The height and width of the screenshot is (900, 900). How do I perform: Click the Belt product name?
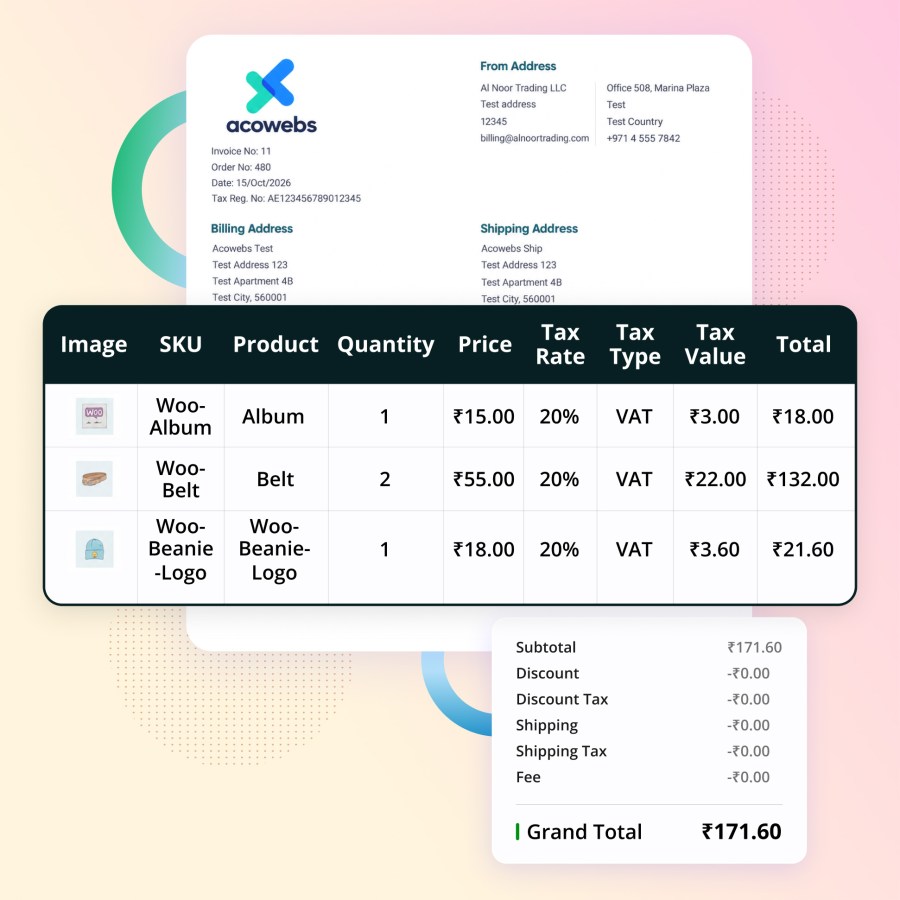coord(275,479)
